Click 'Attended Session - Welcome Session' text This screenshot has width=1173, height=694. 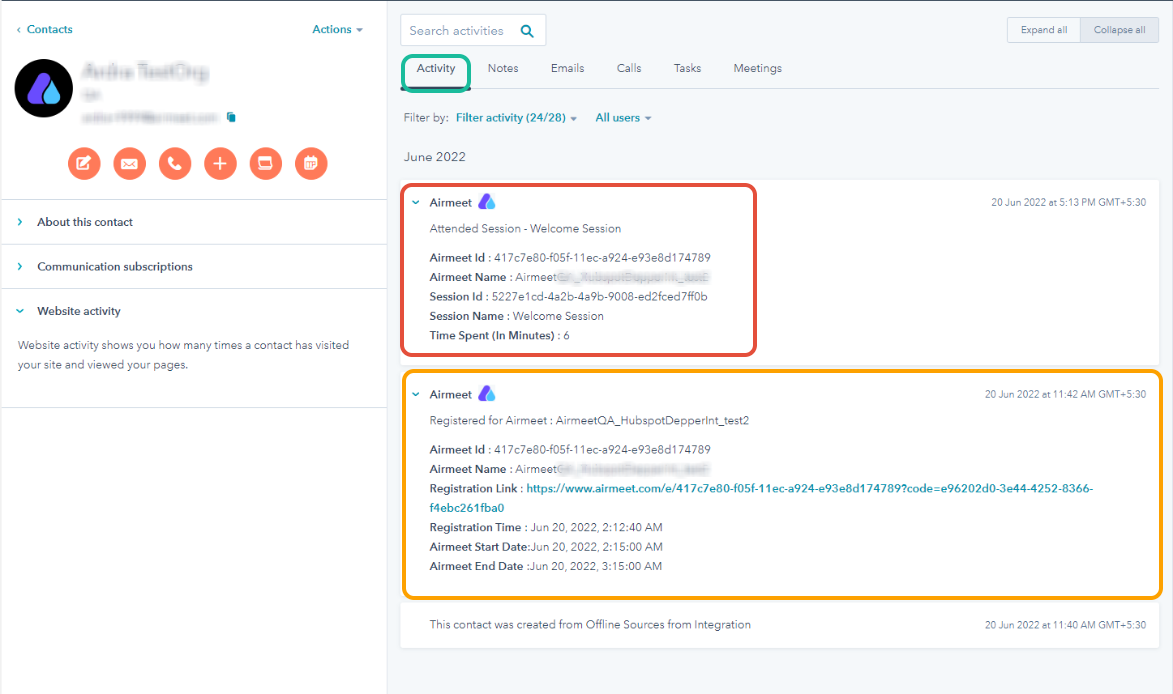525,229
